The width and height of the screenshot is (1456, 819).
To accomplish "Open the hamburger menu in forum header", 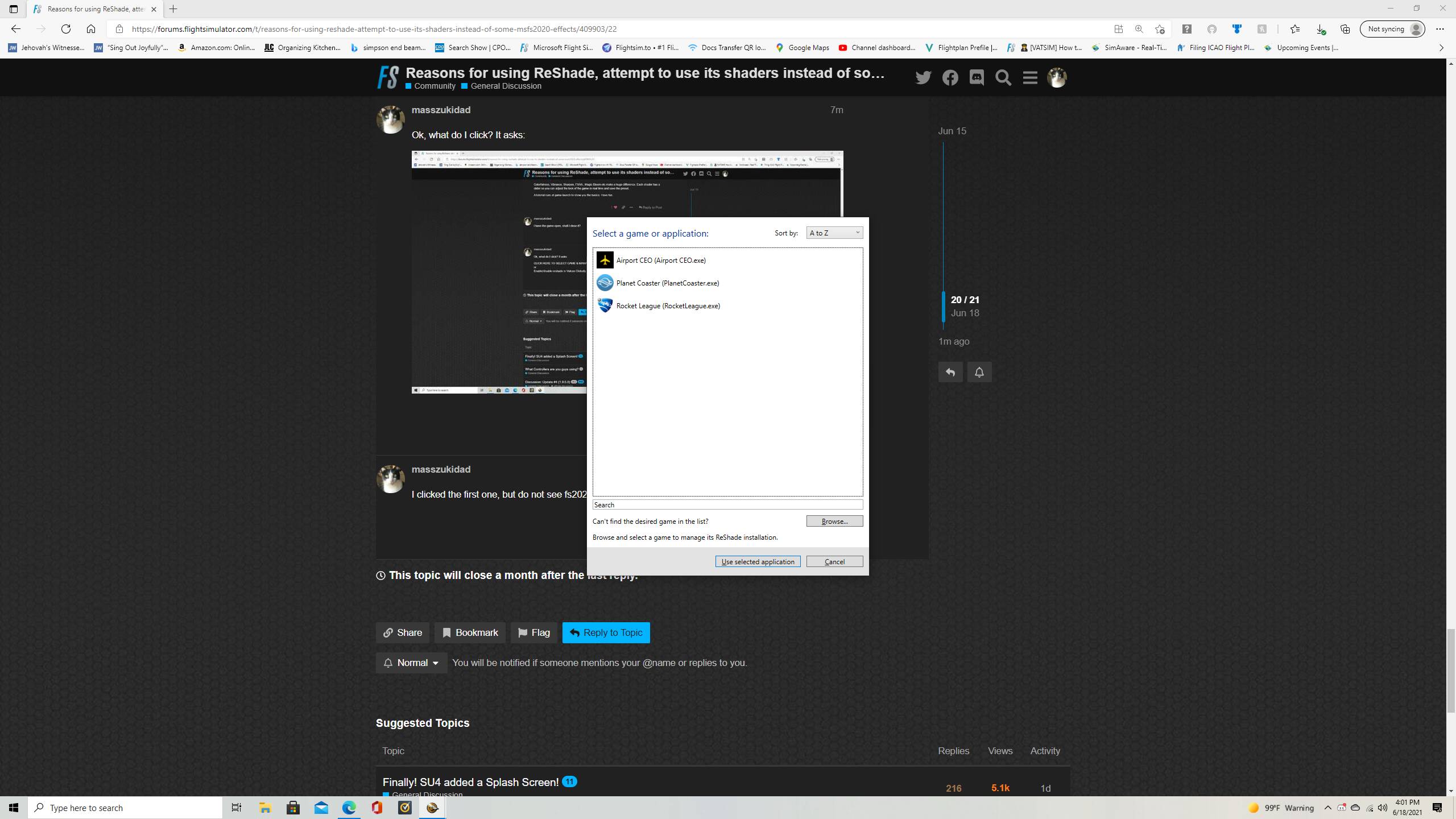I will (x=1030, y=77).
